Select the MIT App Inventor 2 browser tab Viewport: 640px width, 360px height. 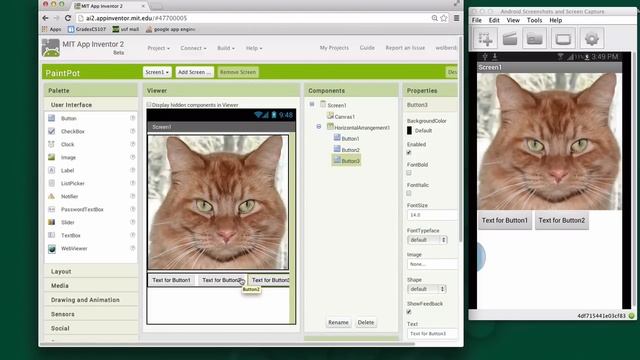coord(109,6)
